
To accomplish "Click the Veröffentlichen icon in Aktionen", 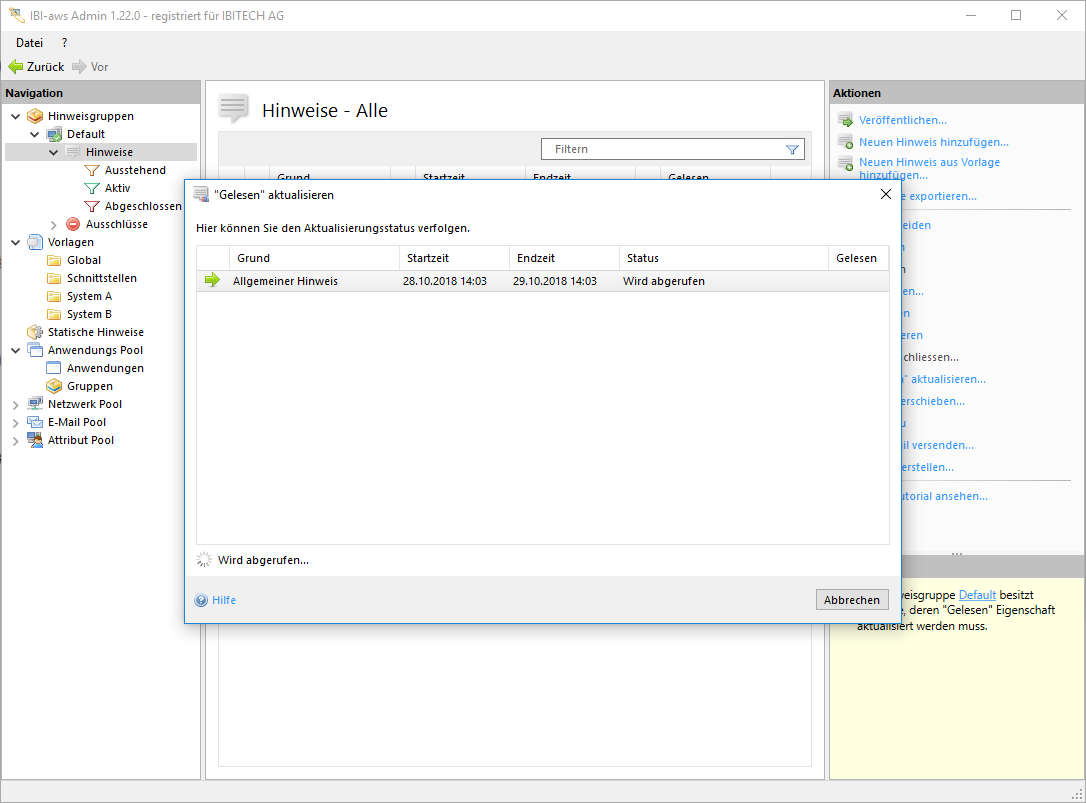I will pyautogui.click(x=845, y=120).
